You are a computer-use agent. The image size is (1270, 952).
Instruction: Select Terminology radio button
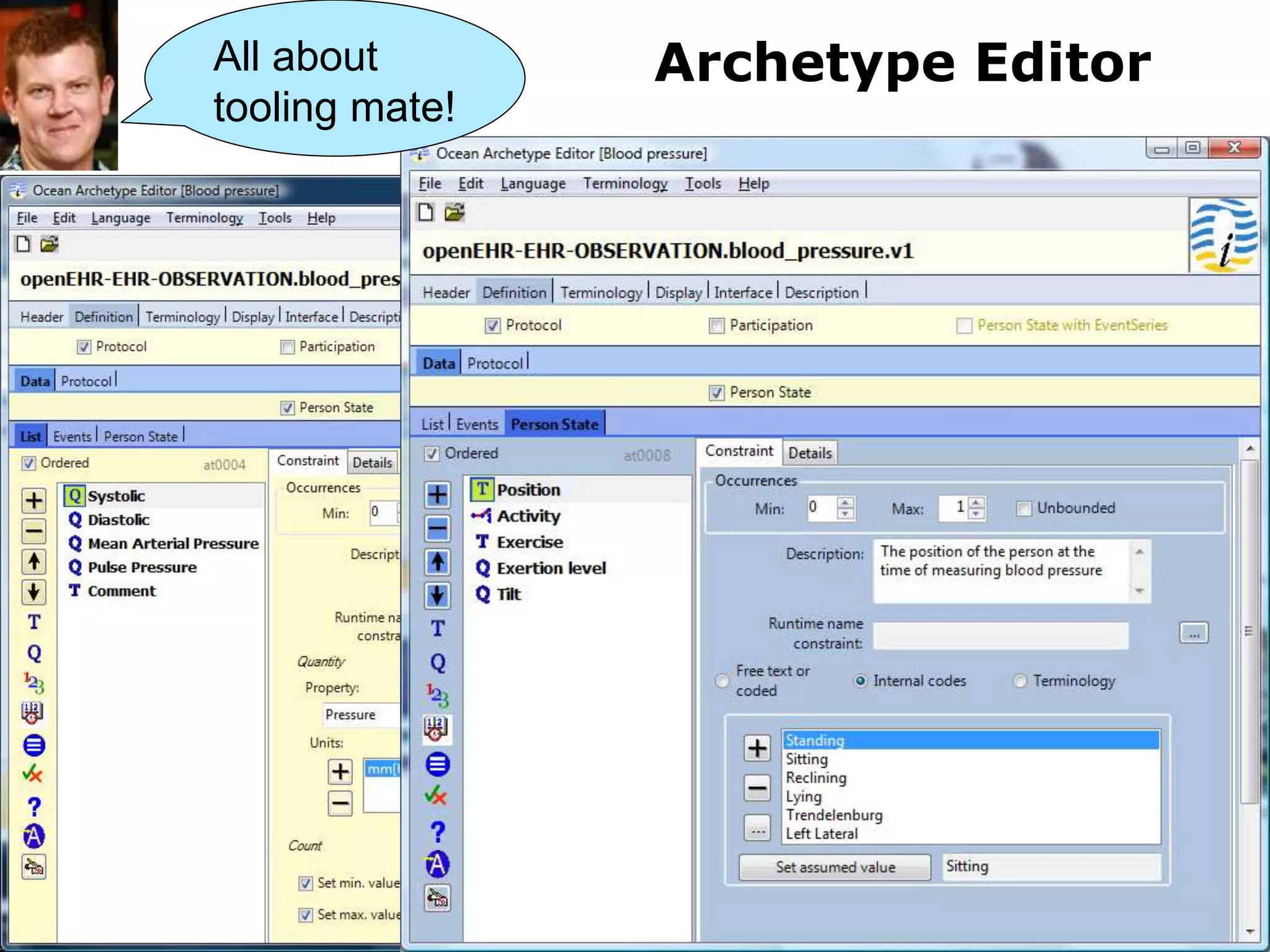click(1020, 681)
